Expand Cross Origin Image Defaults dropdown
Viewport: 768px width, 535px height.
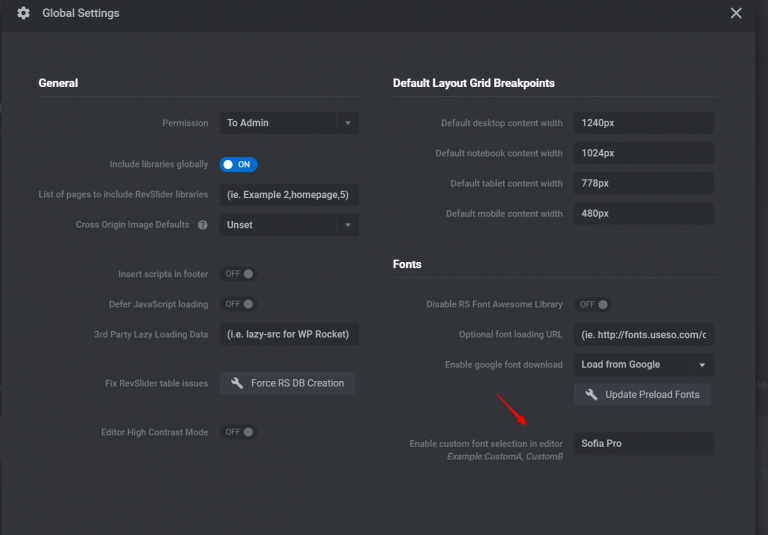coord(288,225)
